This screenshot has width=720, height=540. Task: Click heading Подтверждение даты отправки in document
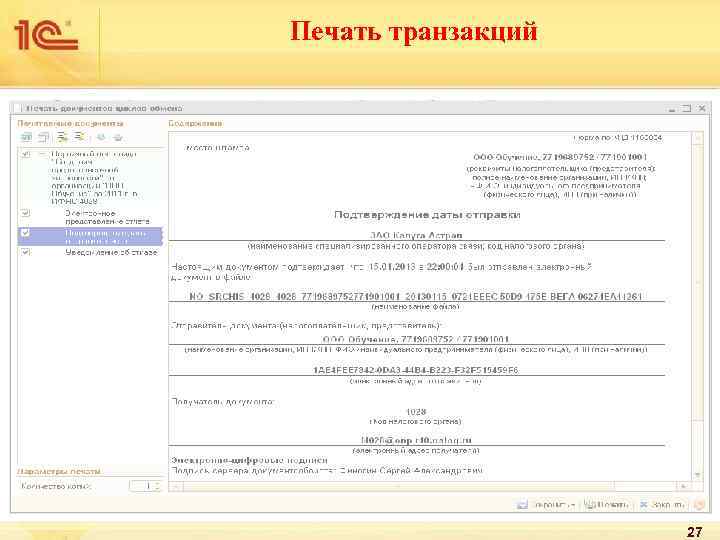click(x=427, y=215)
